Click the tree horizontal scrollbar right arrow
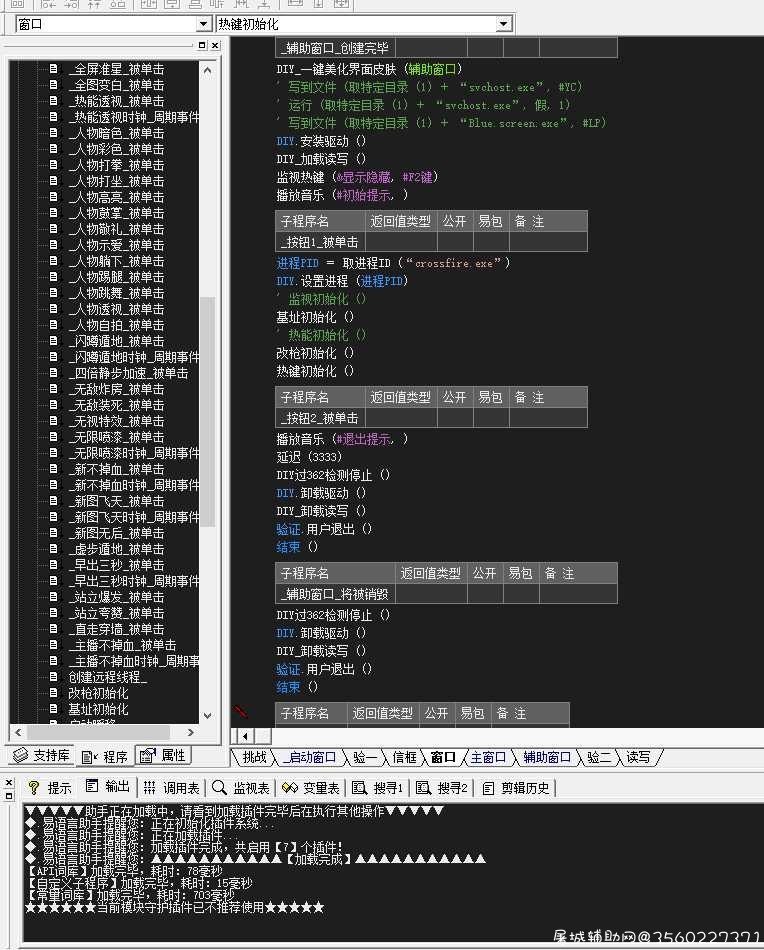 [x=191, y=732]
